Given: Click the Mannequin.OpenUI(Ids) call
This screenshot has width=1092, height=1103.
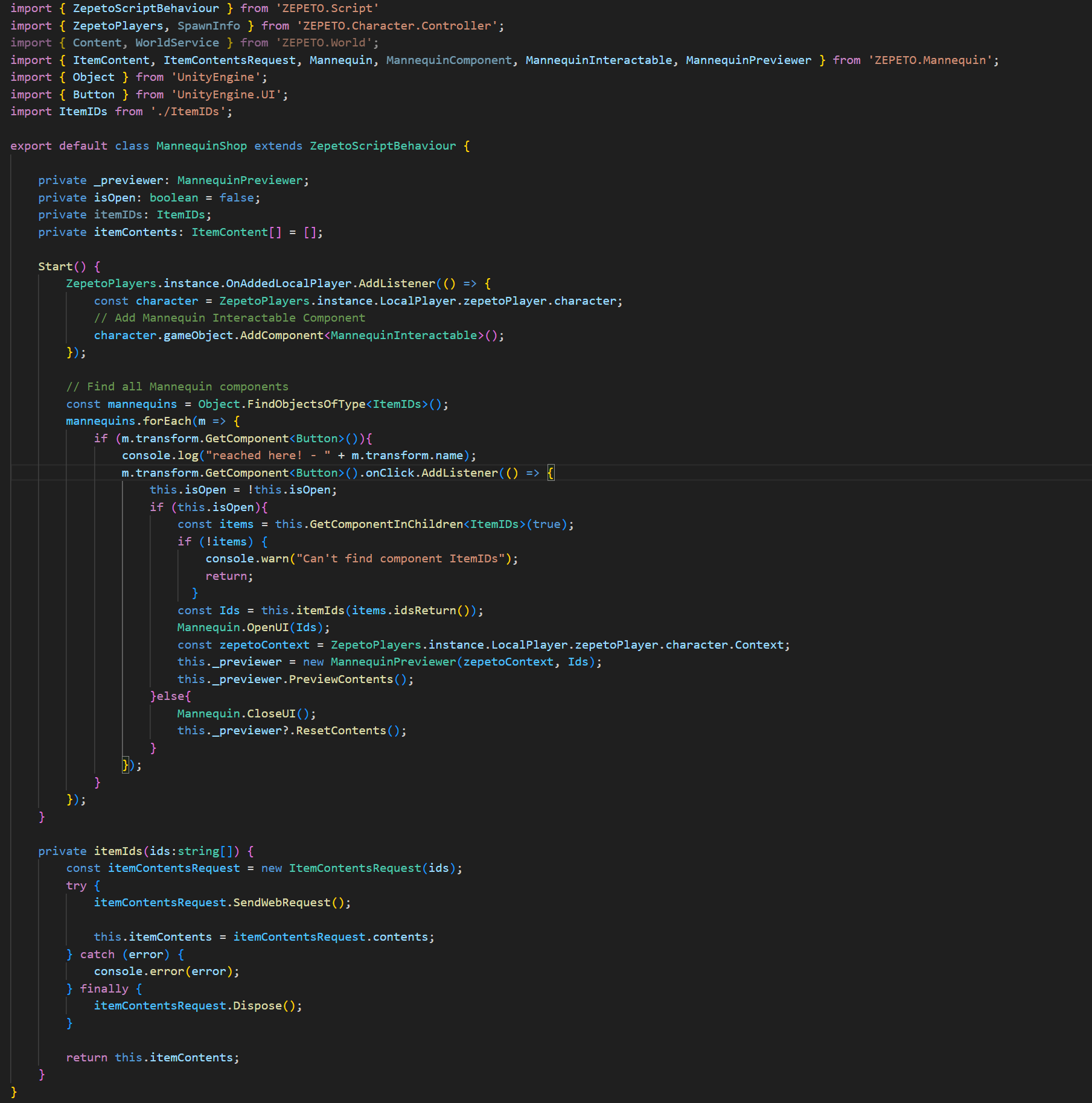Looking at the screenshot, I should point(252,627).
